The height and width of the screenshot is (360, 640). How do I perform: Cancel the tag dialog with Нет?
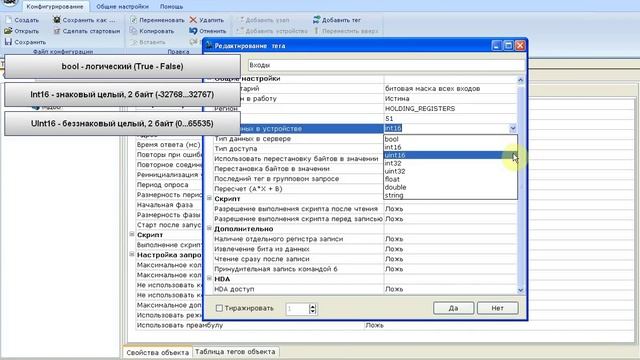[x=498, y=308]
